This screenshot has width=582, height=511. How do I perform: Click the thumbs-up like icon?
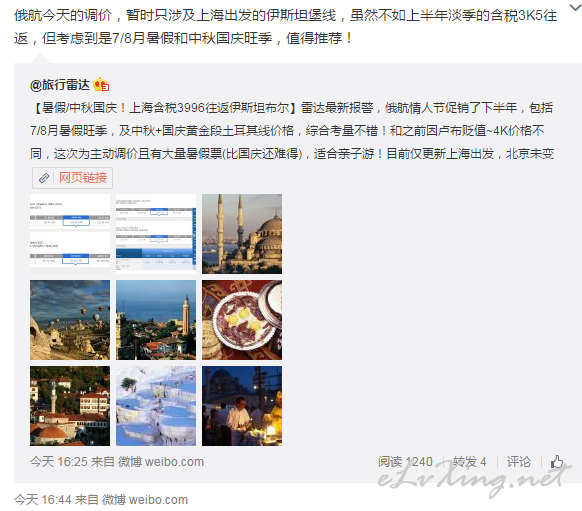click(x=556, y=462)
